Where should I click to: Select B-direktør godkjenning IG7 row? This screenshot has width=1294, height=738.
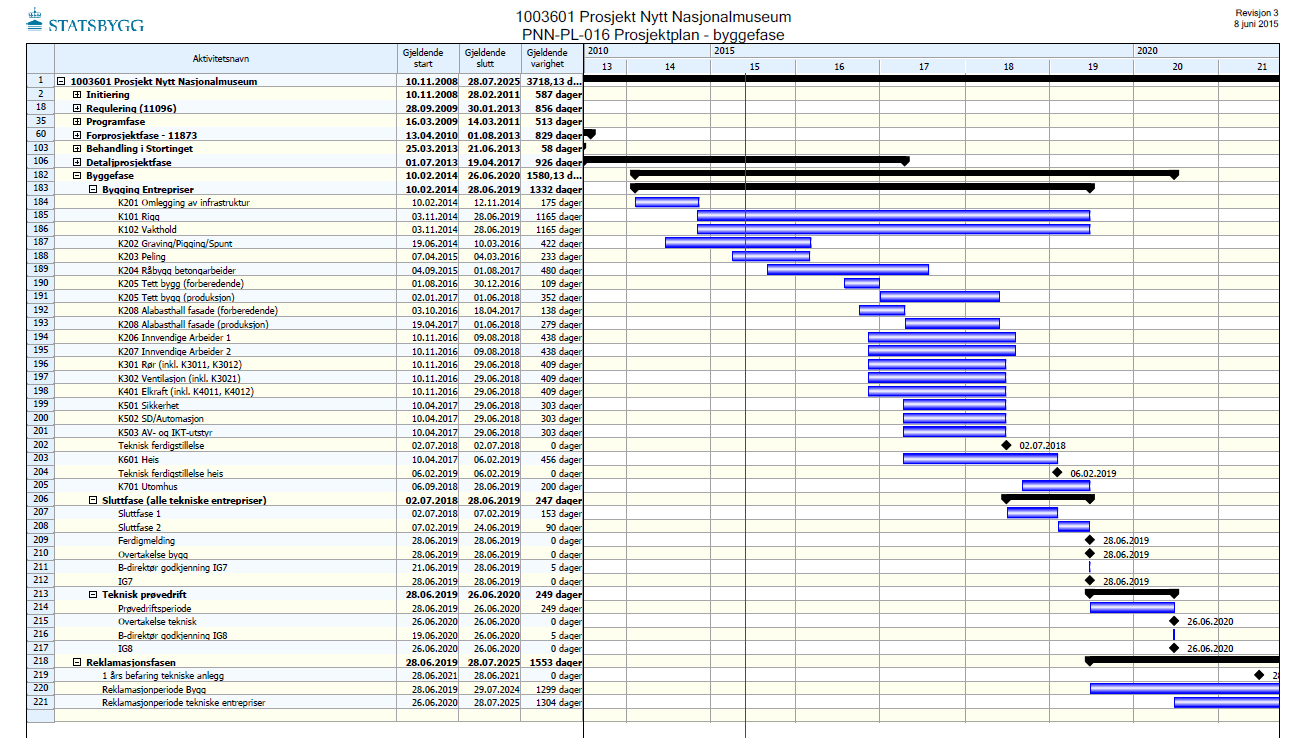point(304,567)
